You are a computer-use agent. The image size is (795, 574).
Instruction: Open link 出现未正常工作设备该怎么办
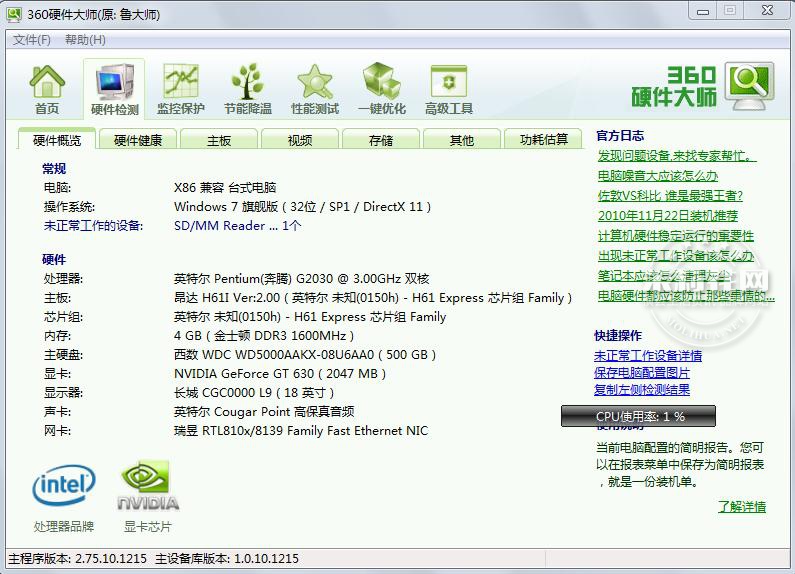point(675,256)
